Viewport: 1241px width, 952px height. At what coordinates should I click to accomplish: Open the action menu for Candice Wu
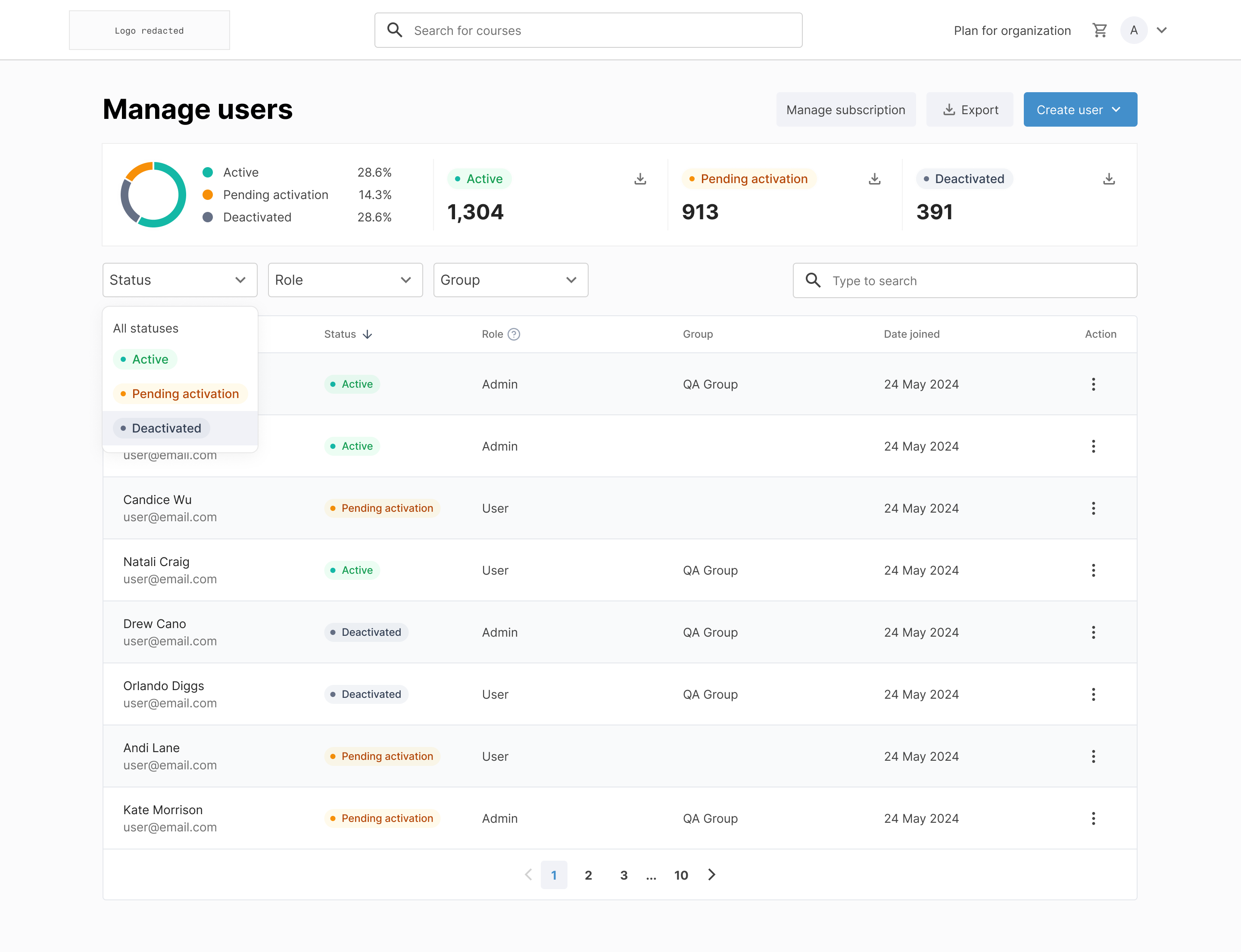(x=1093, y=508)
